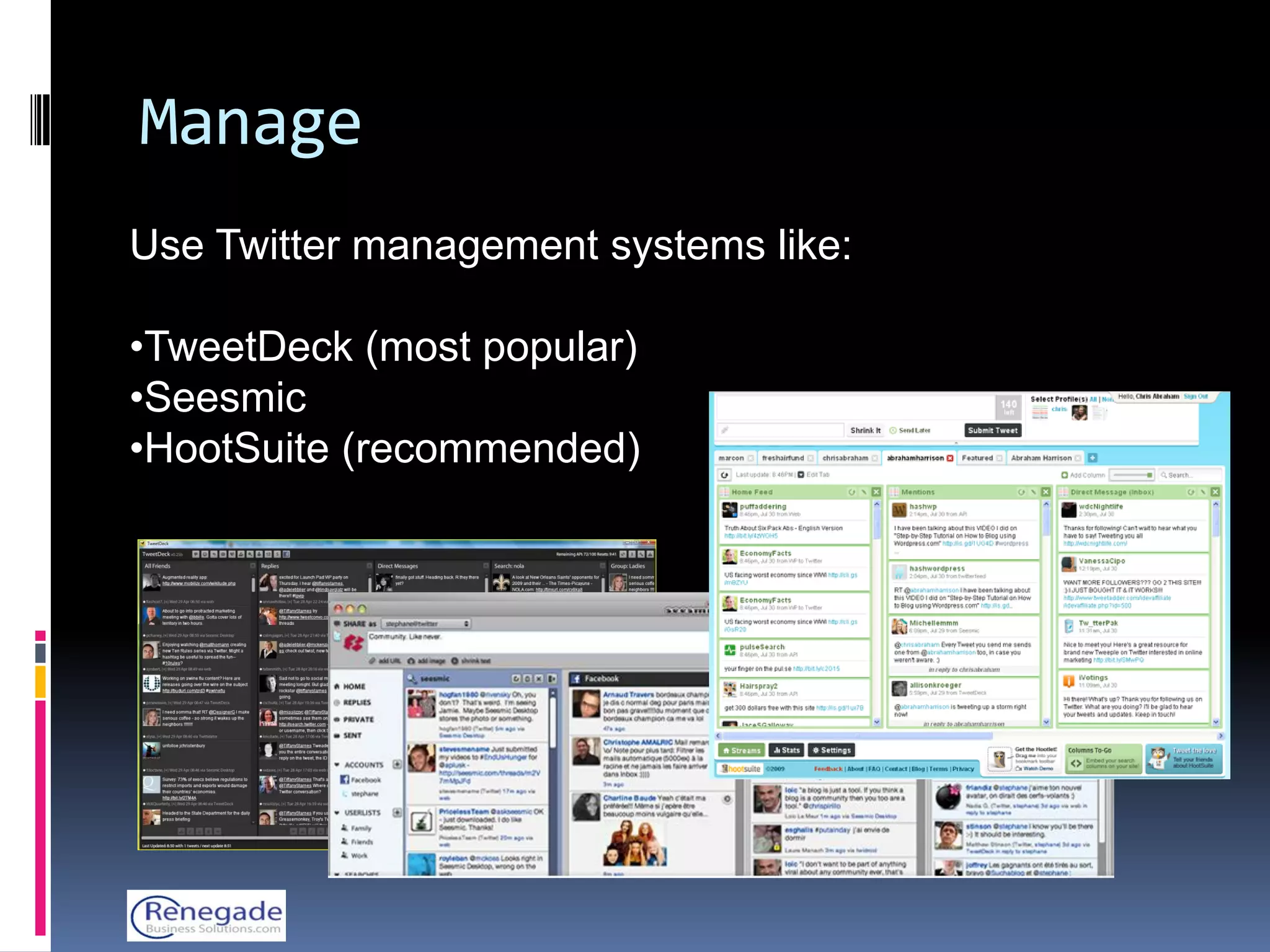Image resolution: width=1270 pixels, height=952 pixels.
Task: Close the Home Feed column
Action: click(876, 492)
